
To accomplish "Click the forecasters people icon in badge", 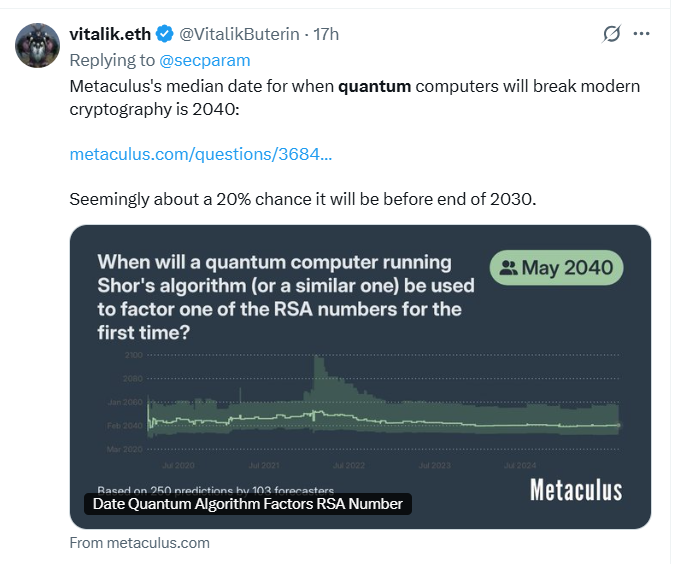I will [x=509, y=268].
